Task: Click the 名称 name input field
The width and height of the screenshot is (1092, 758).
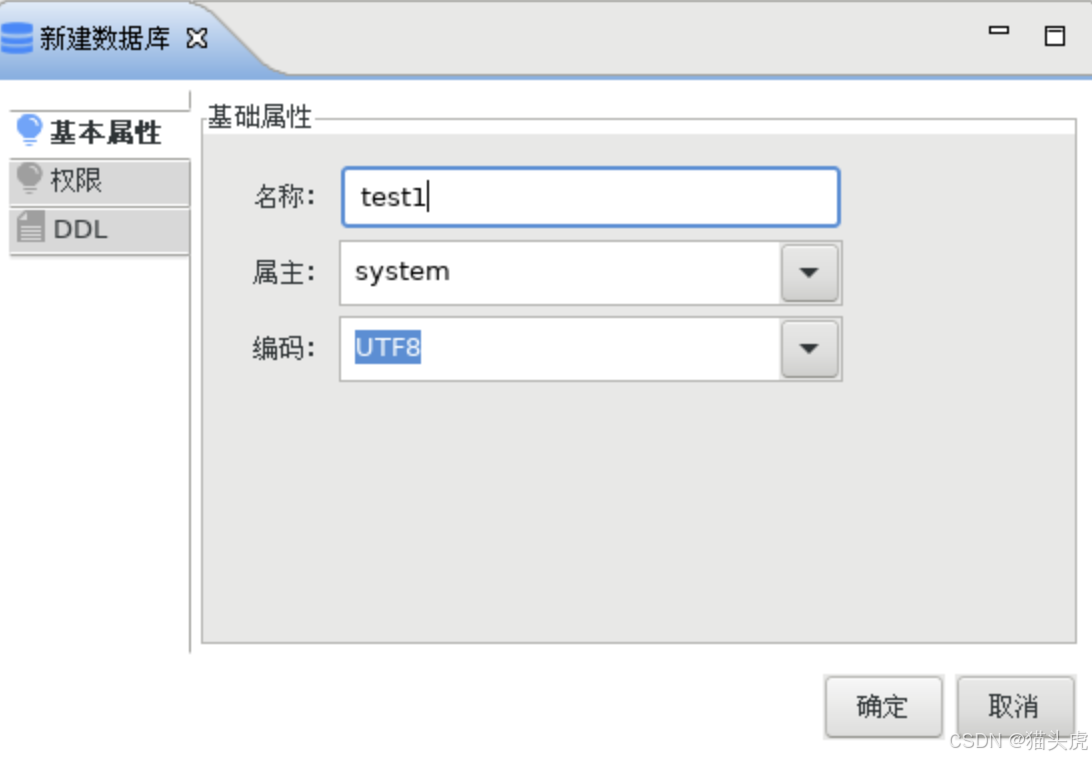Action: click(591, 196)
